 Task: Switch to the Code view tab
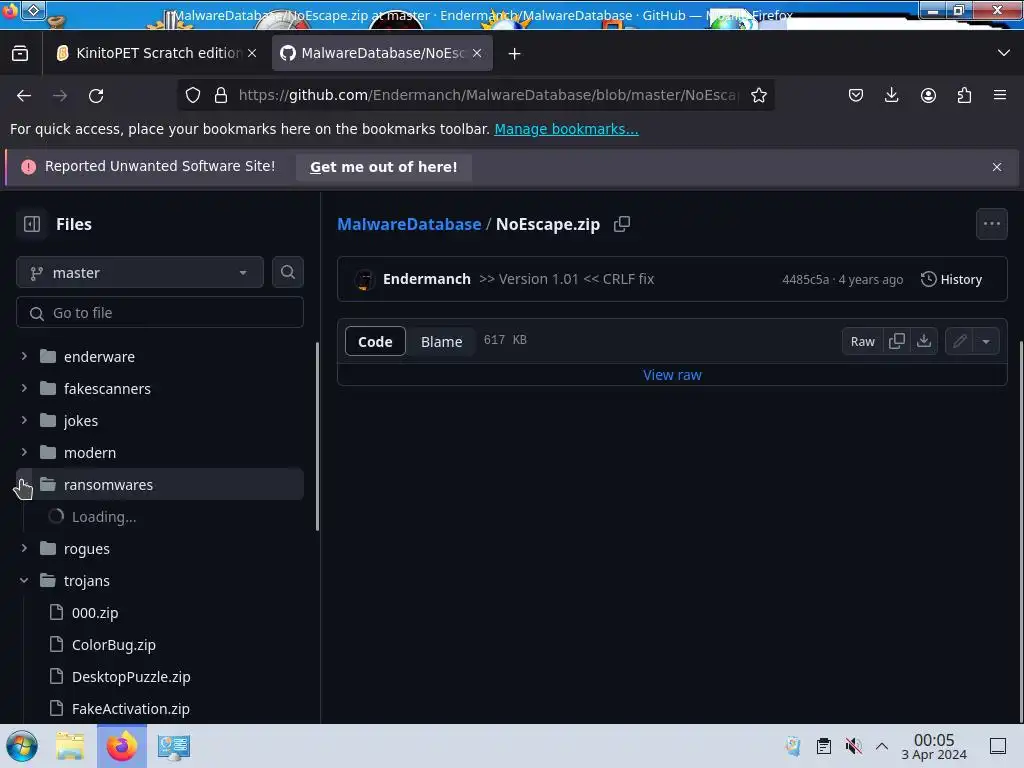point(375,342)
